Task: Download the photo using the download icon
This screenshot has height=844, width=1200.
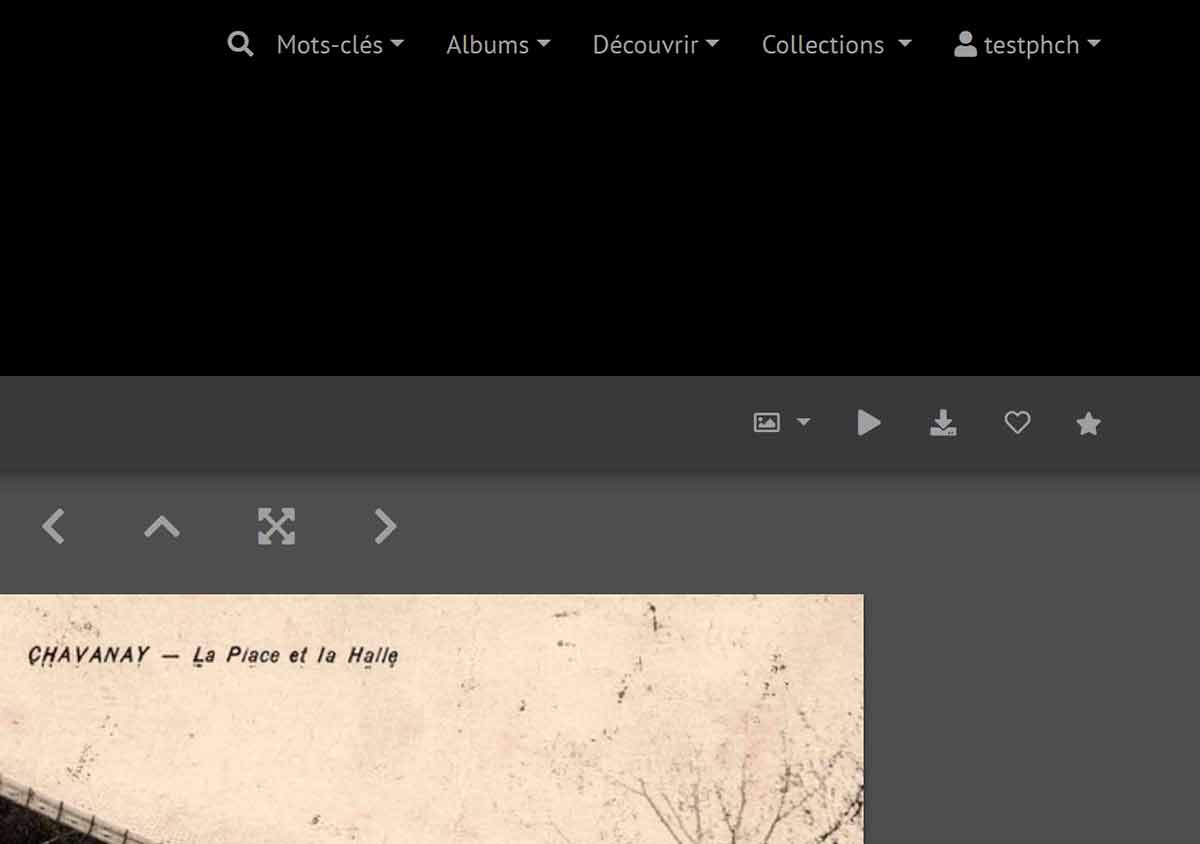Action: coord(943,423)
